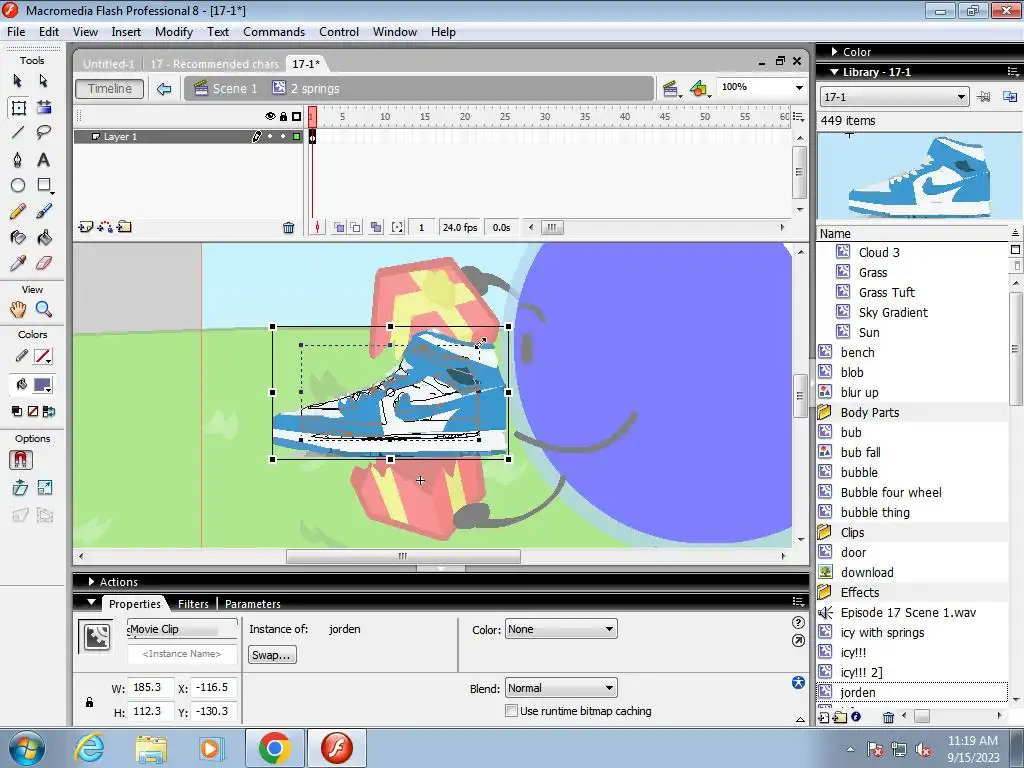This screenshot has width=1024, height=768.
Task: Switch to 17 - Recommended chars tab
Action: point(214,63)
